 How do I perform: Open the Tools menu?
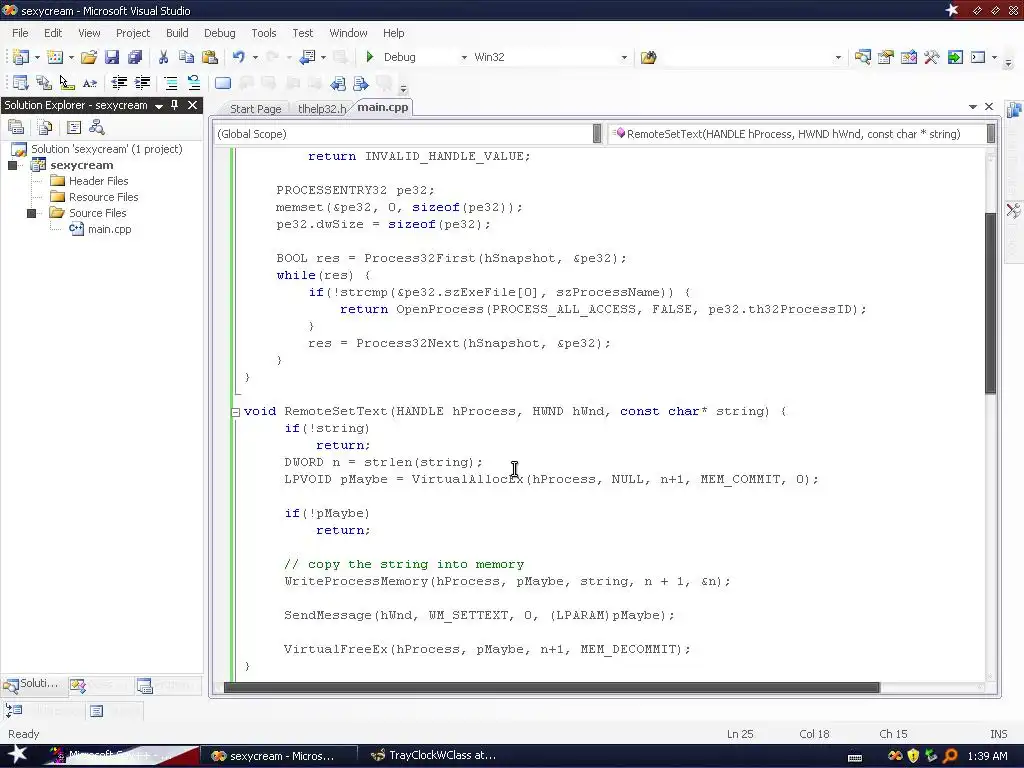point(264,33)
